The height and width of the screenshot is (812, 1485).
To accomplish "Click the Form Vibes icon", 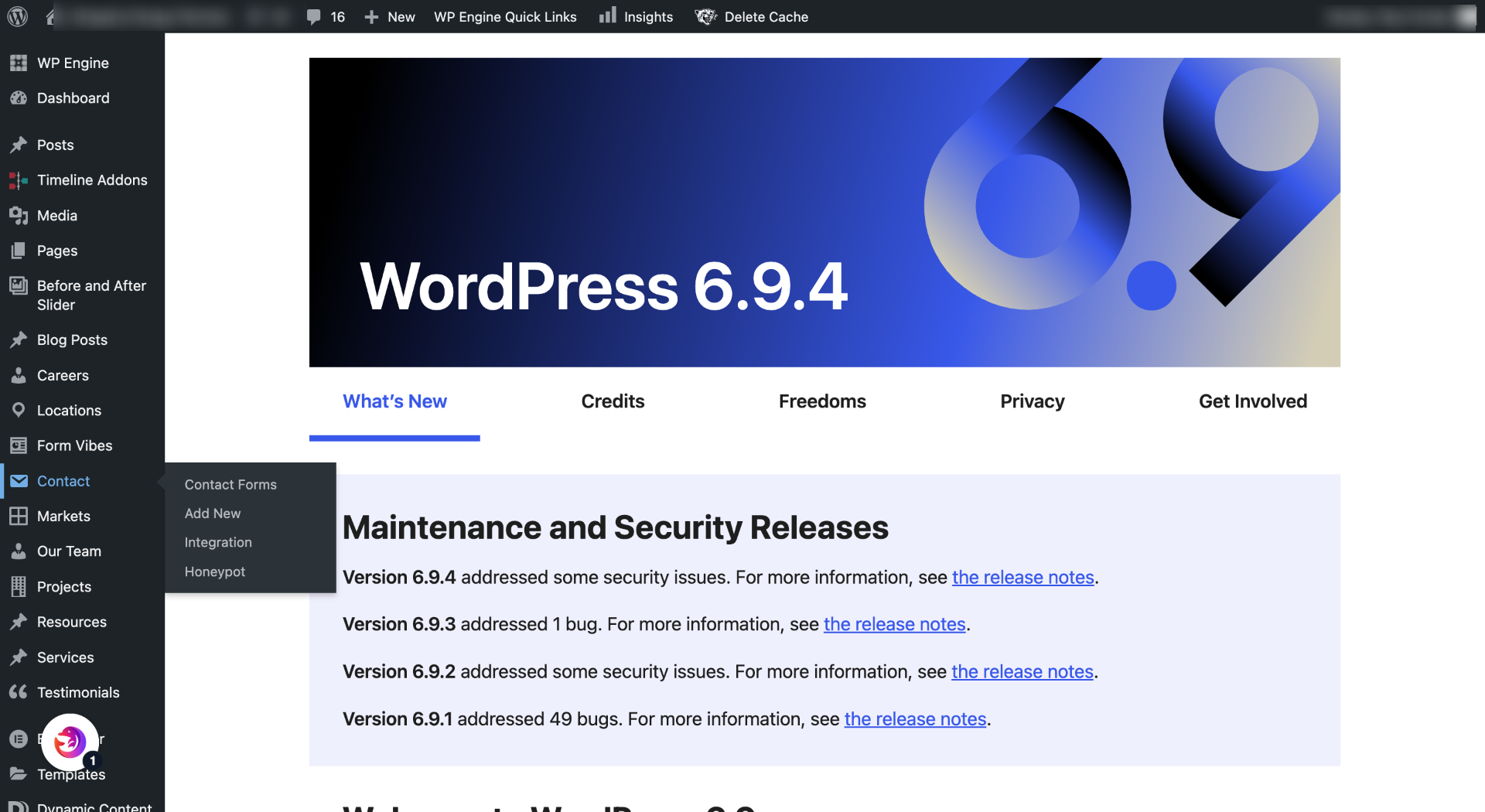I will click(19, 445).
